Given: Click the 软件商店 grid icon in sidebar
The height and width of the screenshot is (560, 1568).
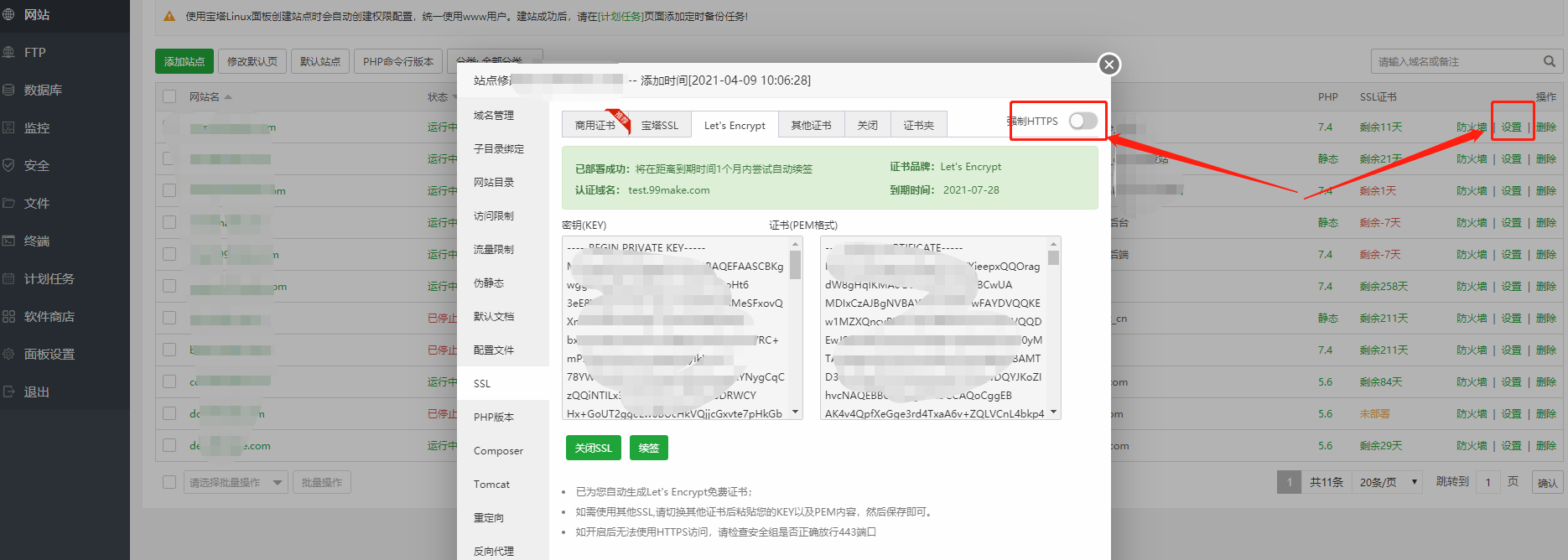Looking at the screenshot, I should tap(9, 316).
